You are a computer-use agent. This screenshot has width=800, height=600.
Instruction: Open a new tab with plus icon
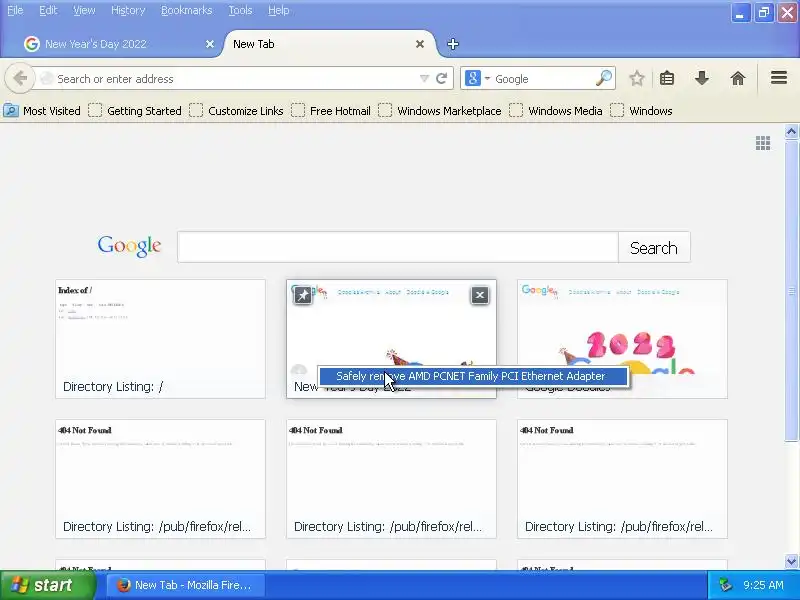click(453, 44)
